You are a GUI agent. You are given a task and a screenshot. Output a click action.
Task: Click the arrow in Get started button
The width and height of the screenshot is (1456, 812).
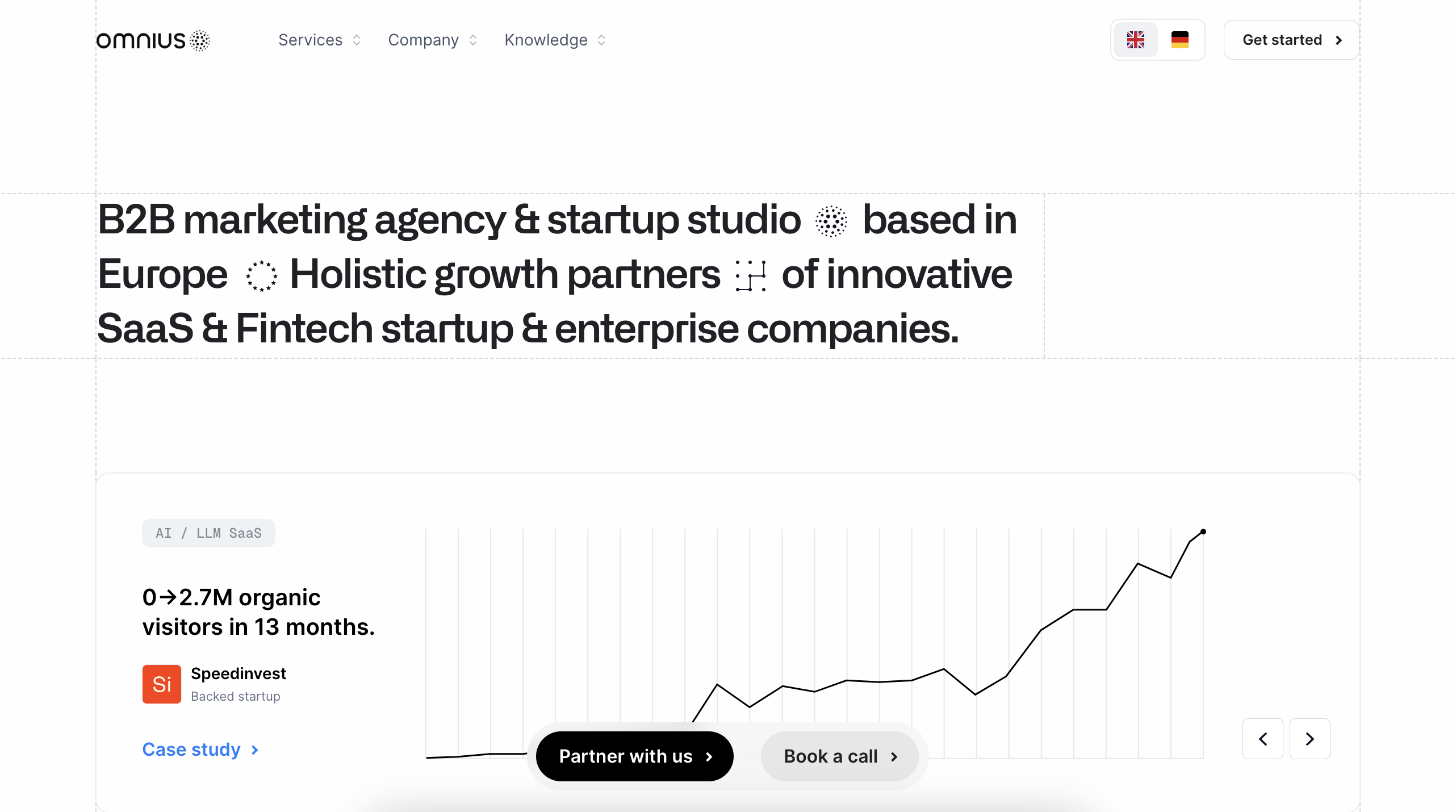tap(1338, 40)
